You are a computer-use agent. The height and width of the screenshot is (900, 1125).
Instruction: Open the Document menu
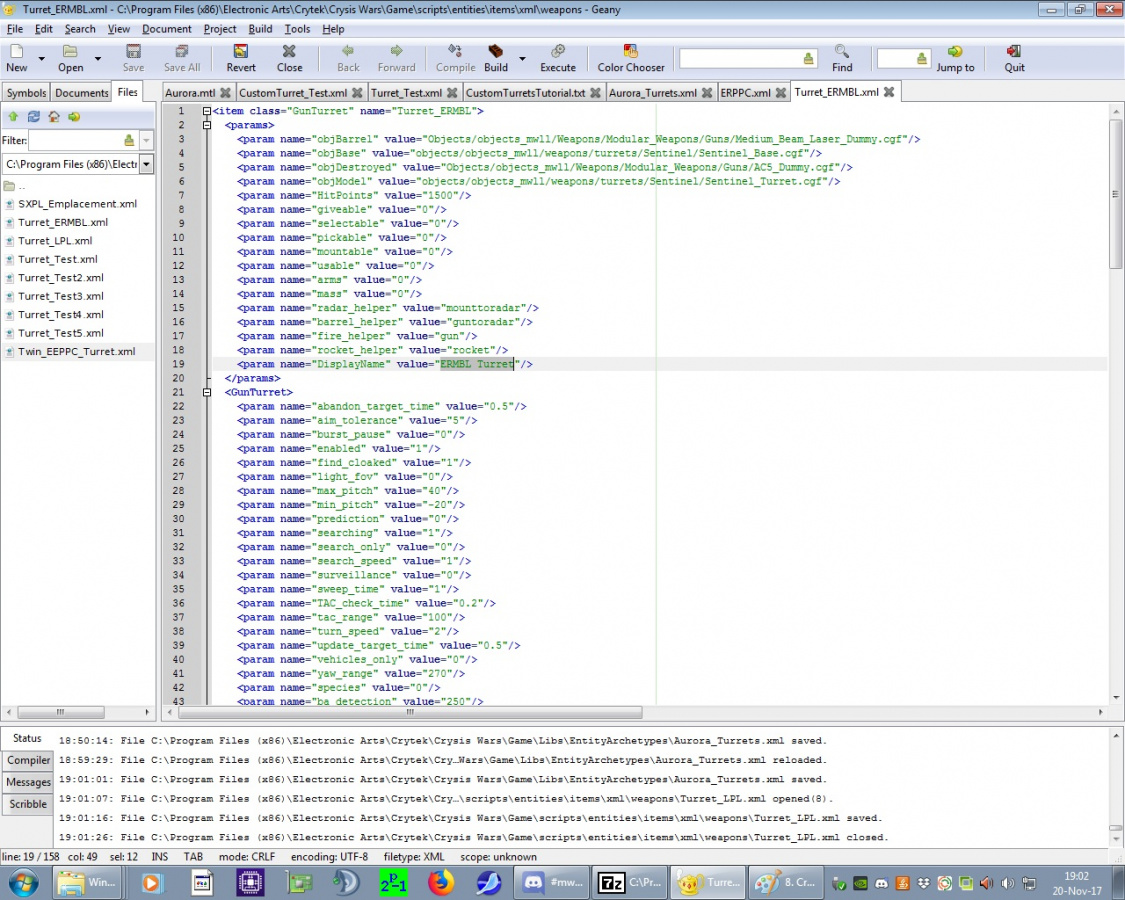click(166, 29)
